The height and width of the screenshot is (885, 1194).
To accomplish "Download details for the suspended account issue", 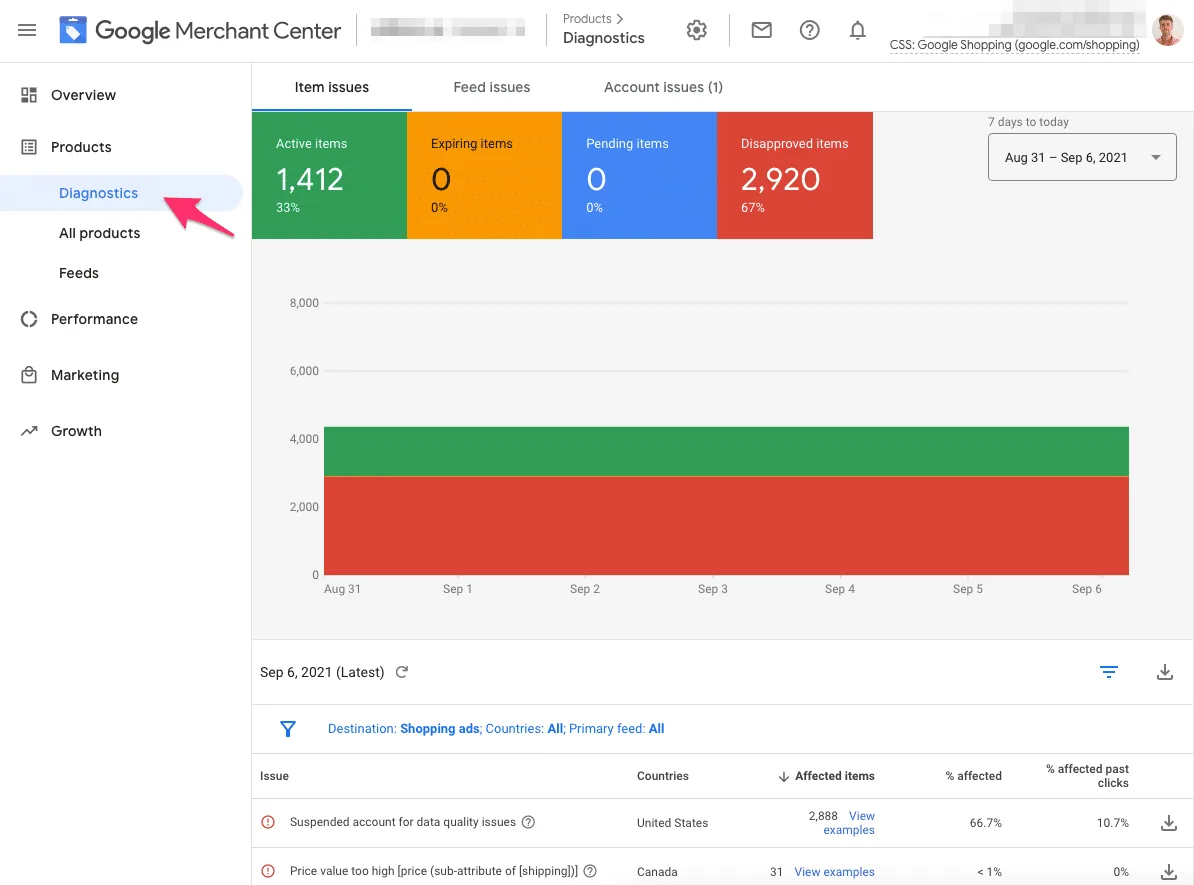I will pyautogui.click(x=1169, y=823).
